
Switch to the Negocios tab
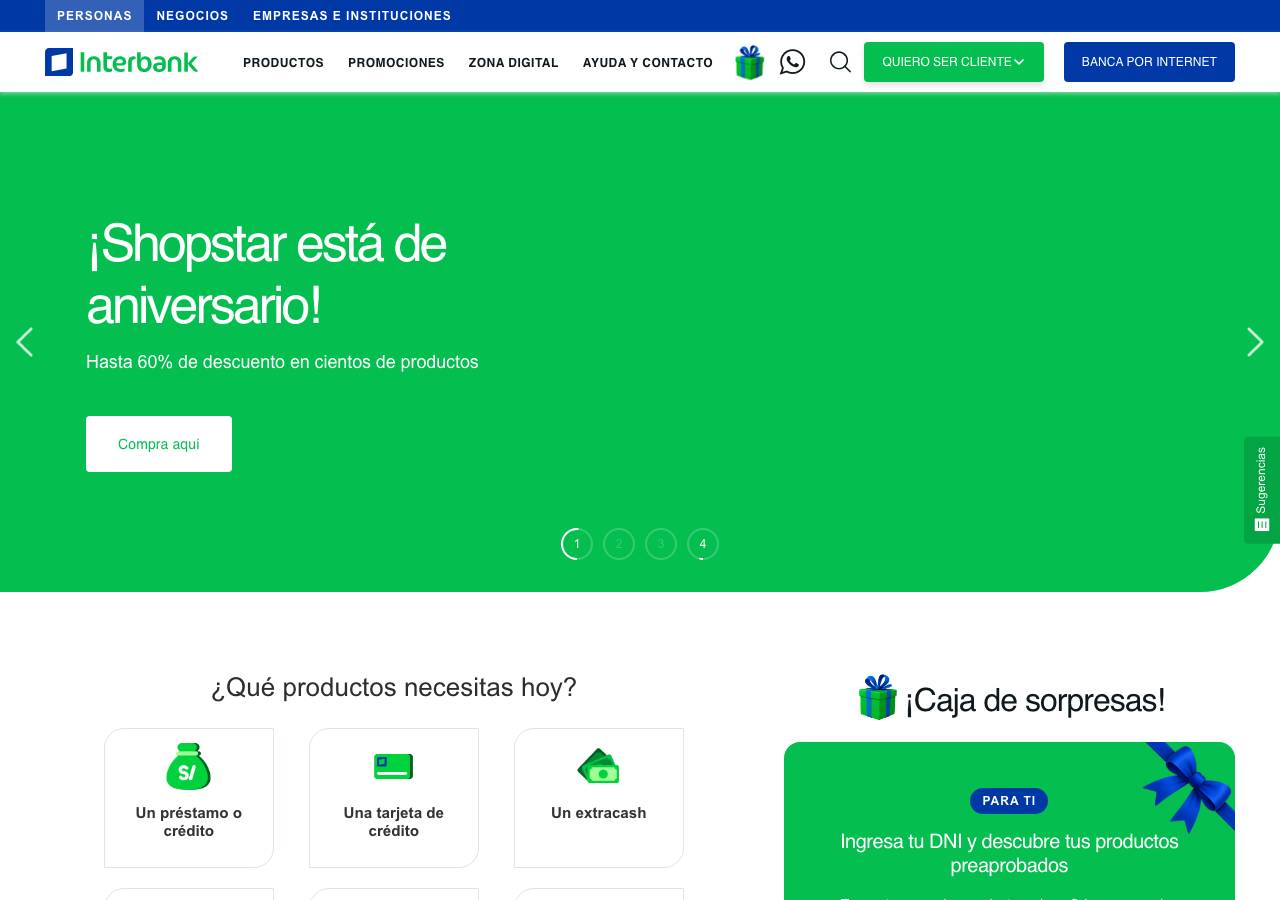(193, 16)
